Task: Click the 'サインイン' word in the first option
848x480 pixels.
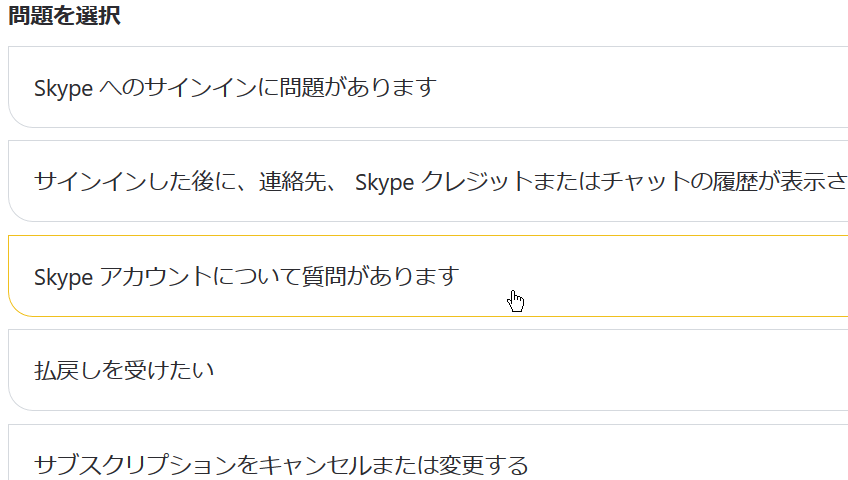Action: pos(201,88)
